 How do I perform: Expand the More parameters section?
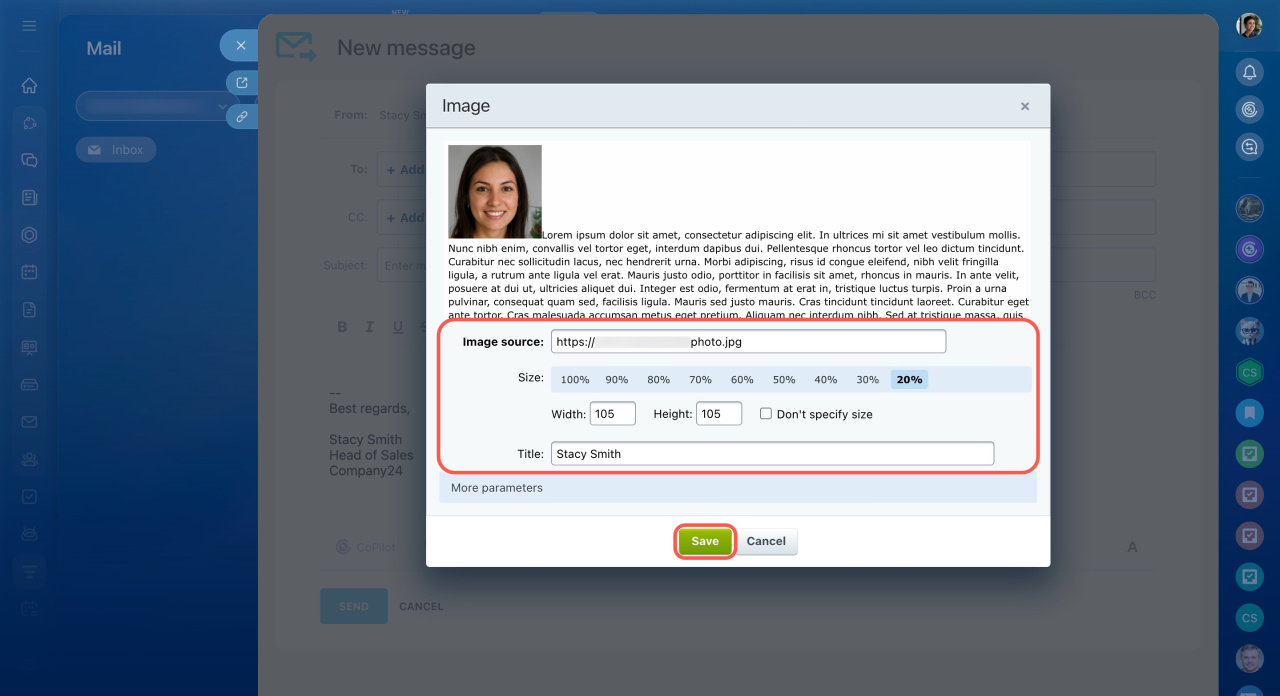[497, 488]
